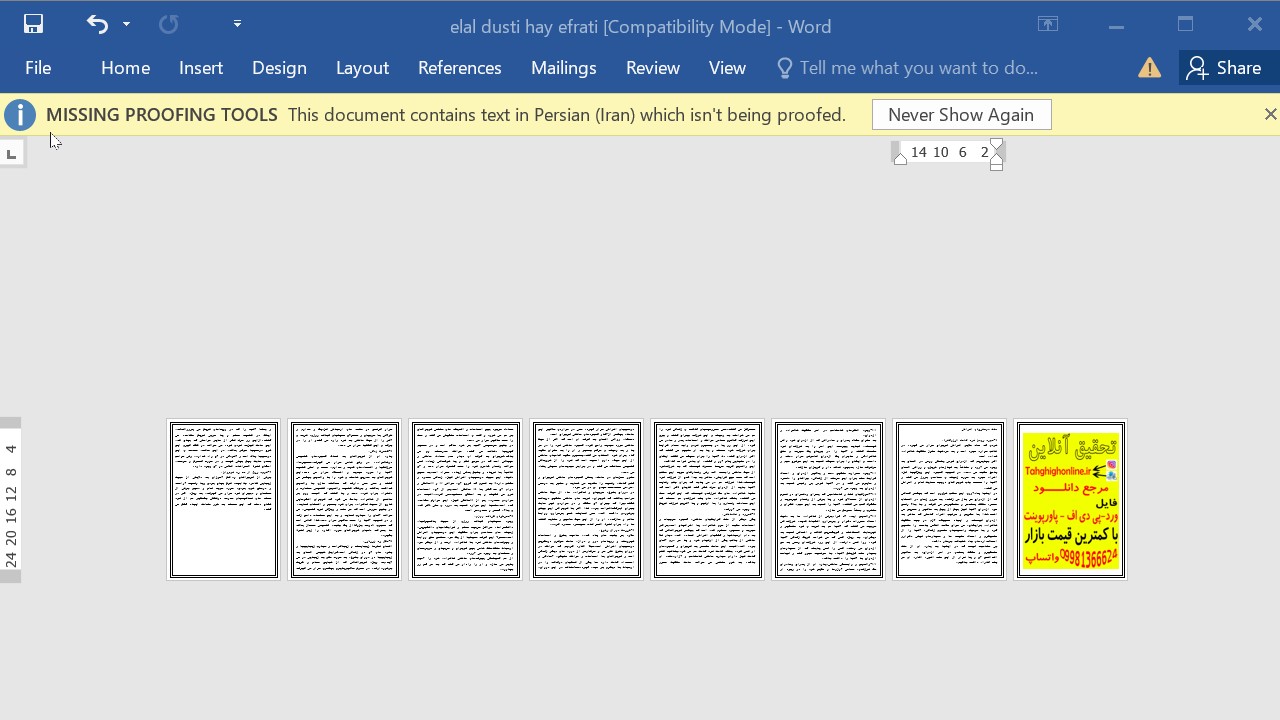Open Customize Quick Access Toolbar dropdown
This screenshot has width=1280, height=720.
pos(237,24)
